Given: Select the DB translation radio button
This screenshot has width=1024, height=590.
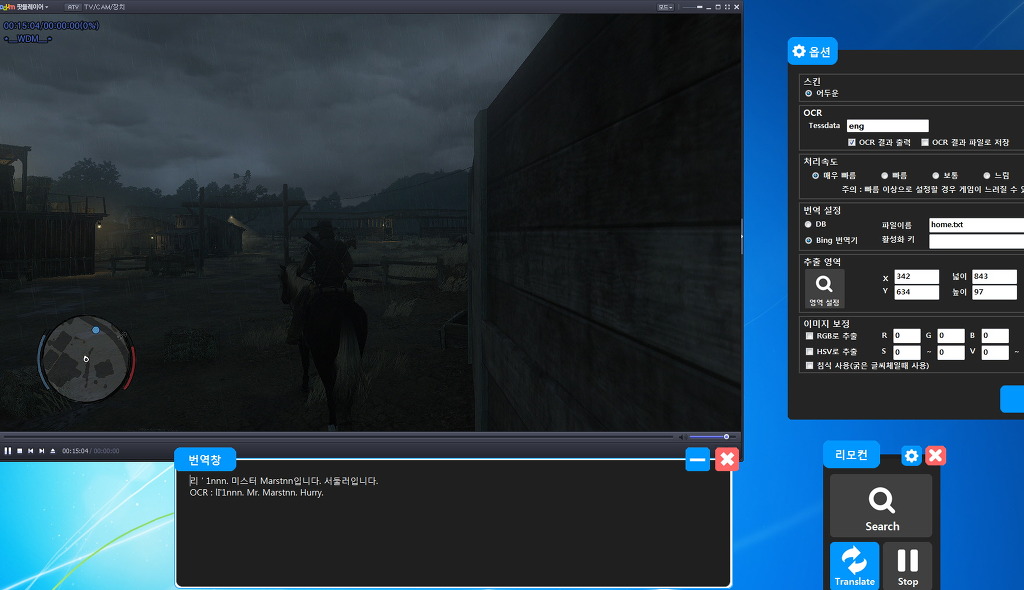Looking at the screenshot, I should (809, 224).
